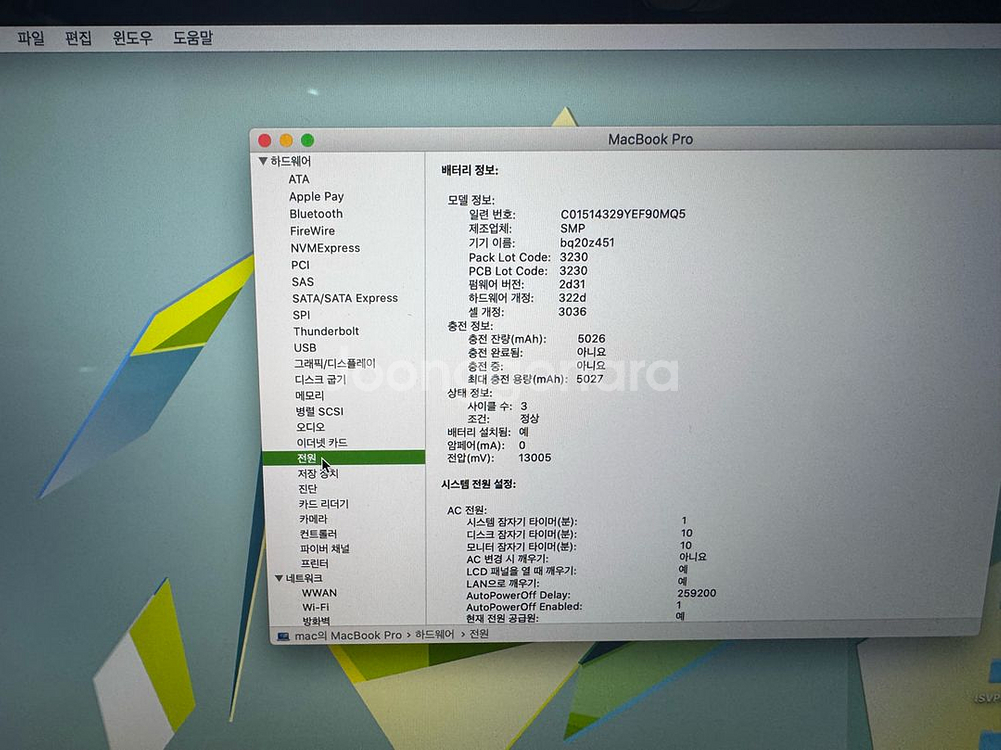Select 메모리 in the sidebar
The image size is (1001, 750).
(x=310, y=395)
